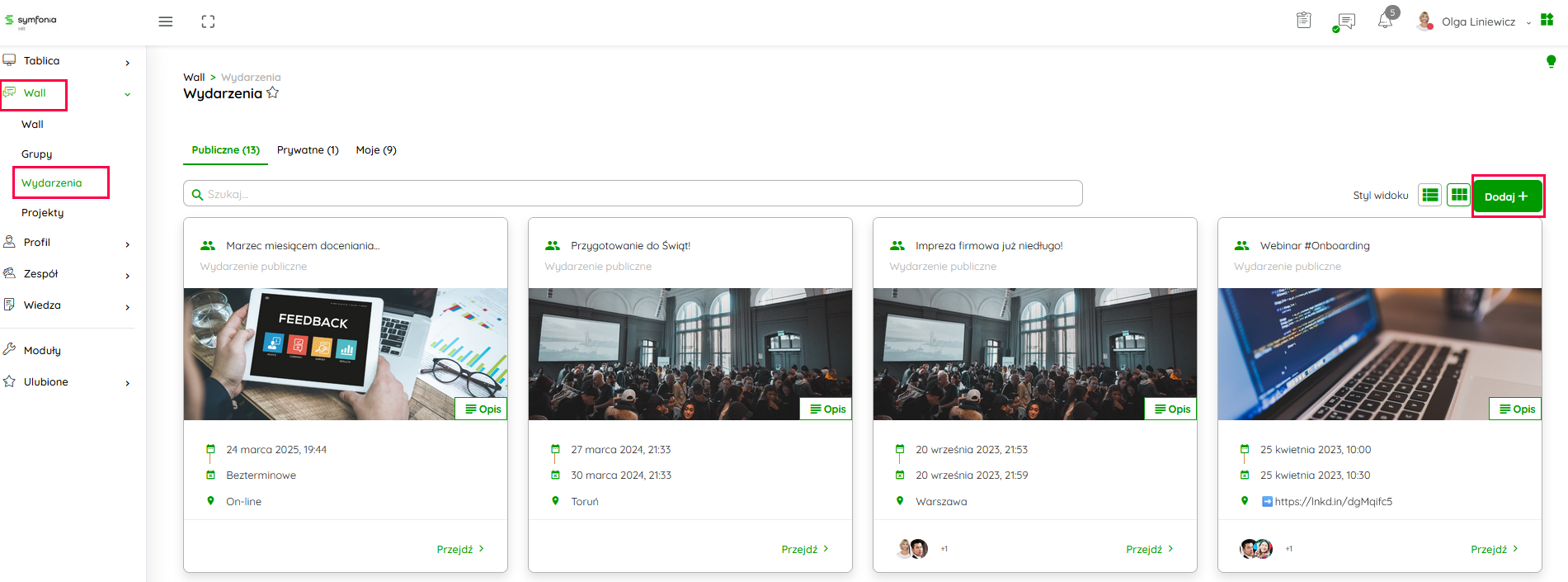Viewport: 1568px width, 582px height.
Task: Click the Szukaj search field
Action: 633,194
